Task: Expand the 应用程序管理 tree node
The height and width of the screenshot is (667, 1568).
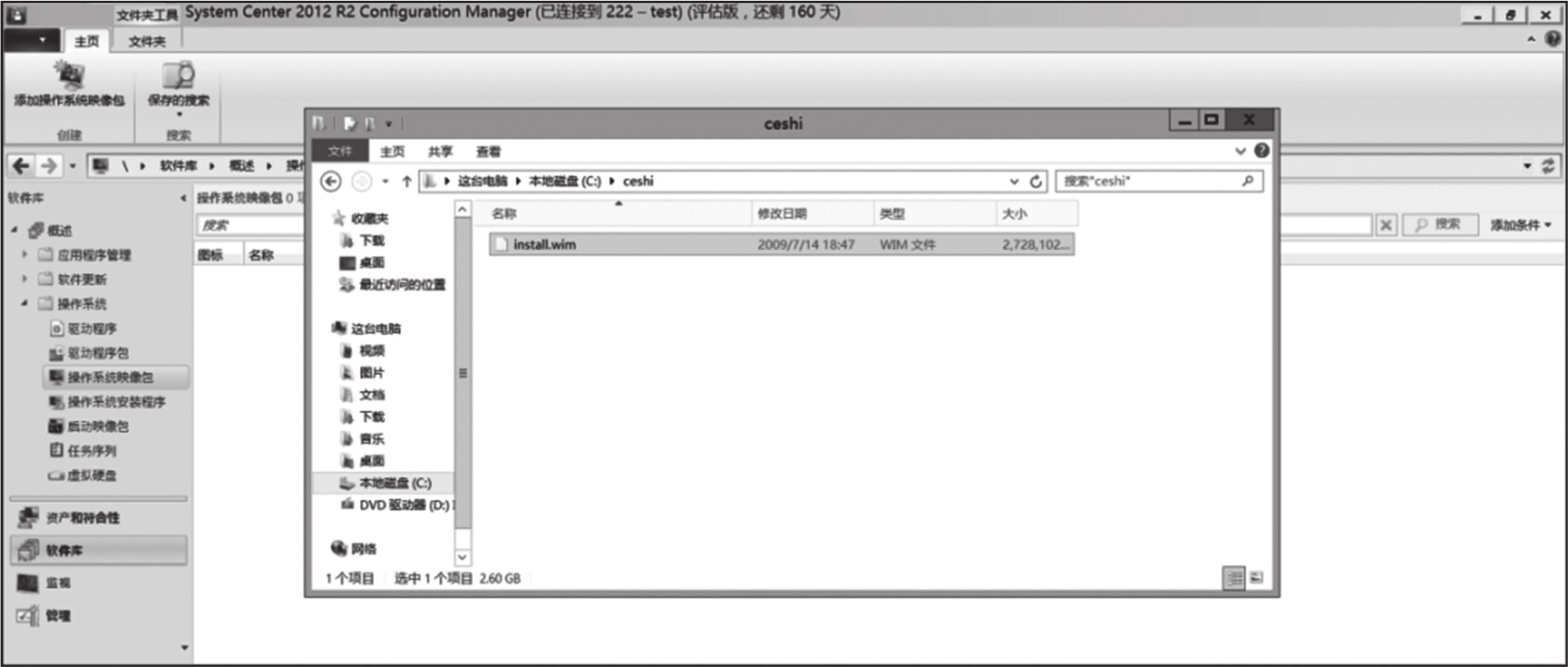Action: (x=24, y=254)
